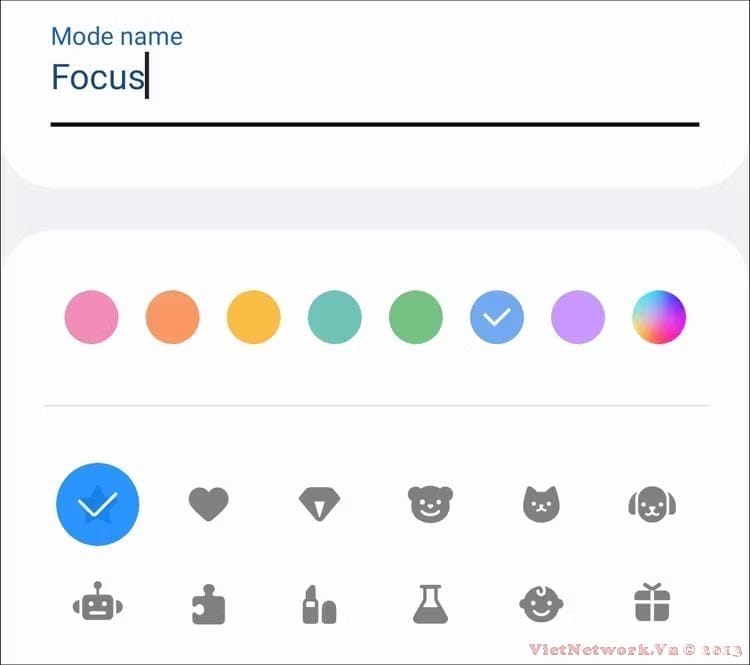
Task: Pick the baby face icon
Action: 541,604
